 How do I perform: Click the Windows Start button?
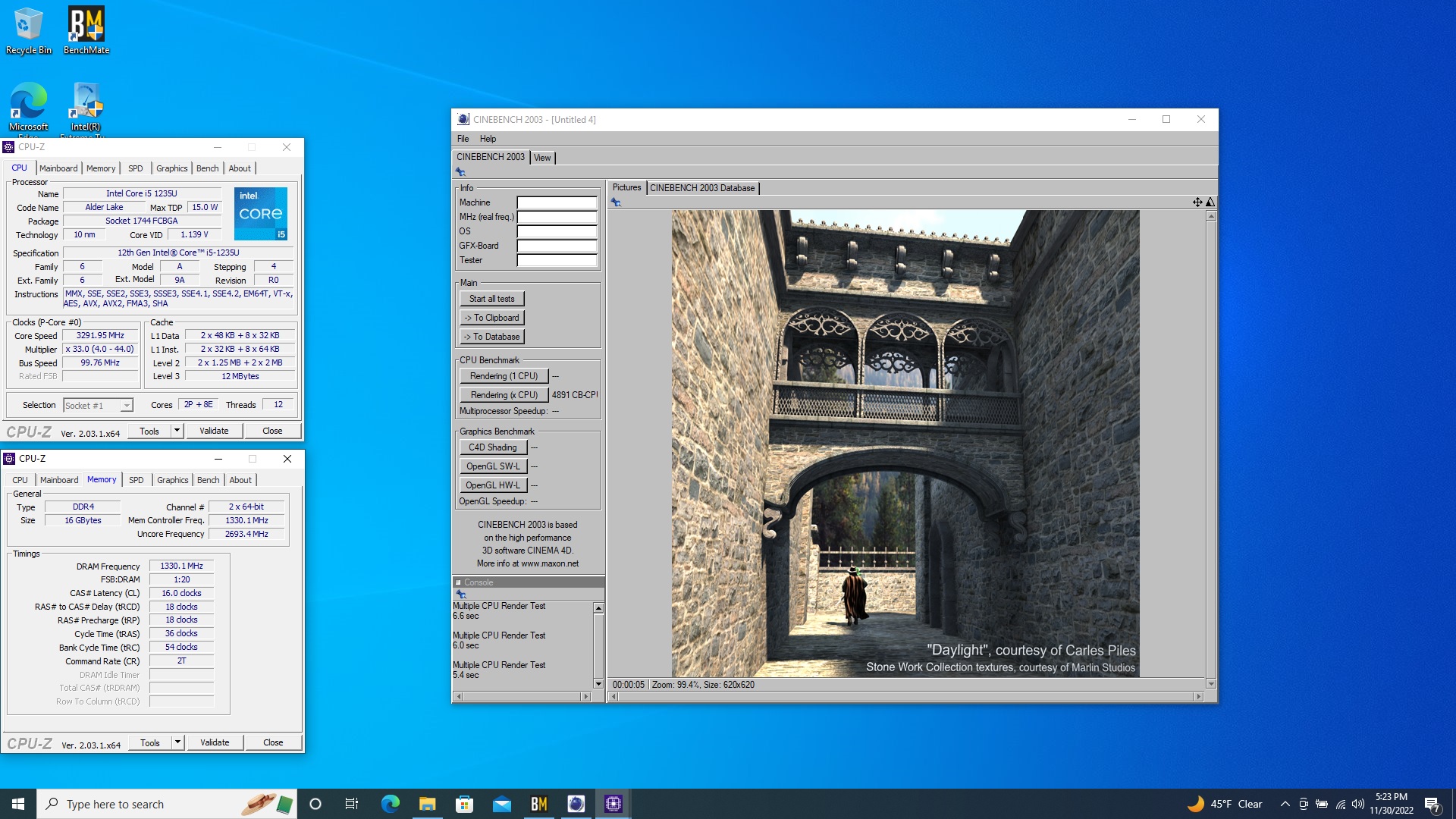point(18,804)
